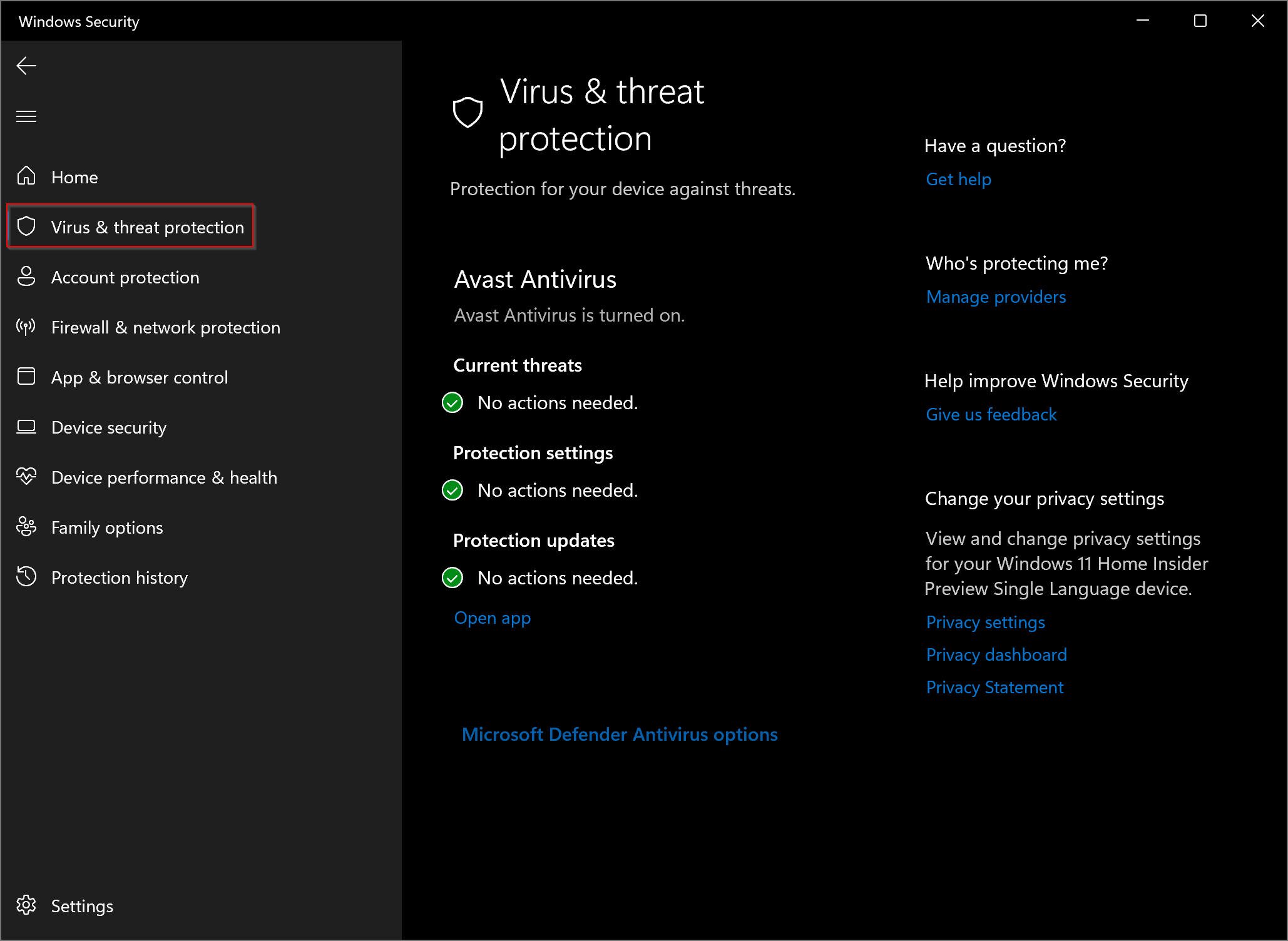Screen dimensions: 1288x941
Task: Click the Get help link
Action: (958, 180)
